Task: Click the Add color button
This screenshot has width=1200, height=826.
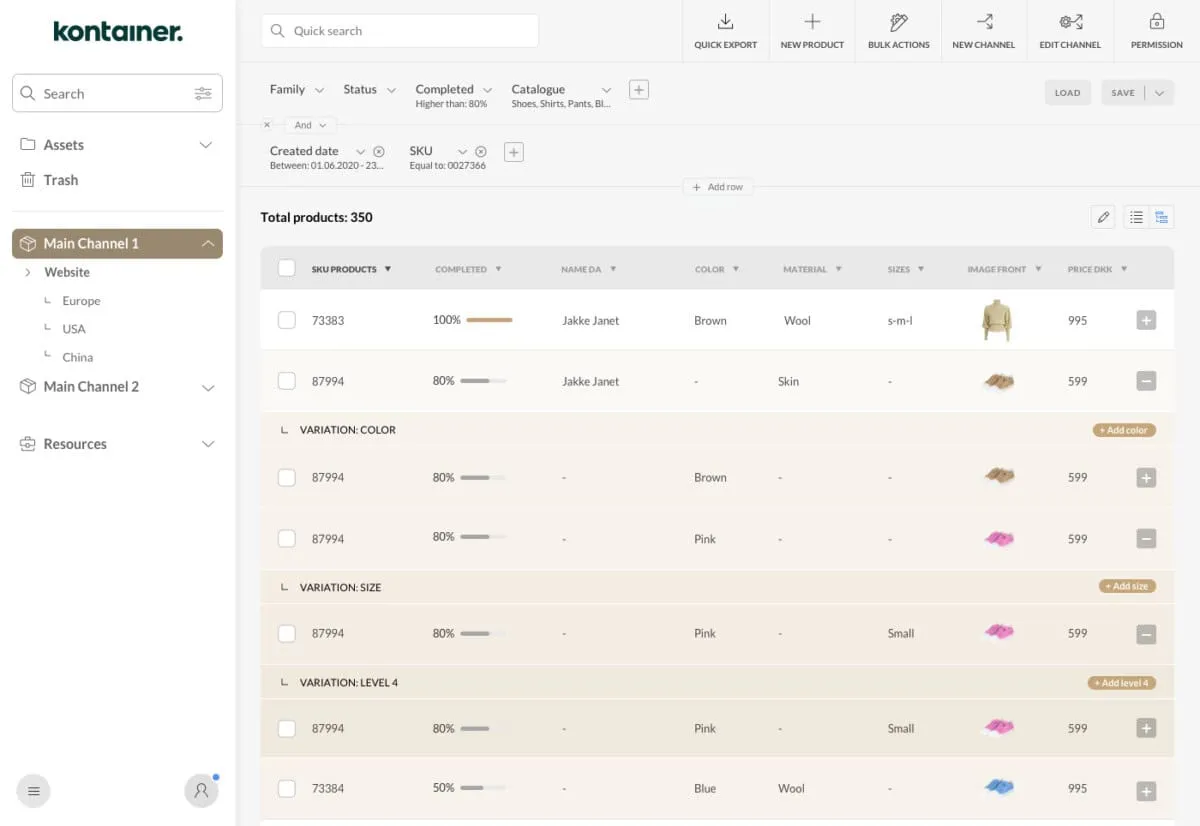Action: (x=1124, y=430)
